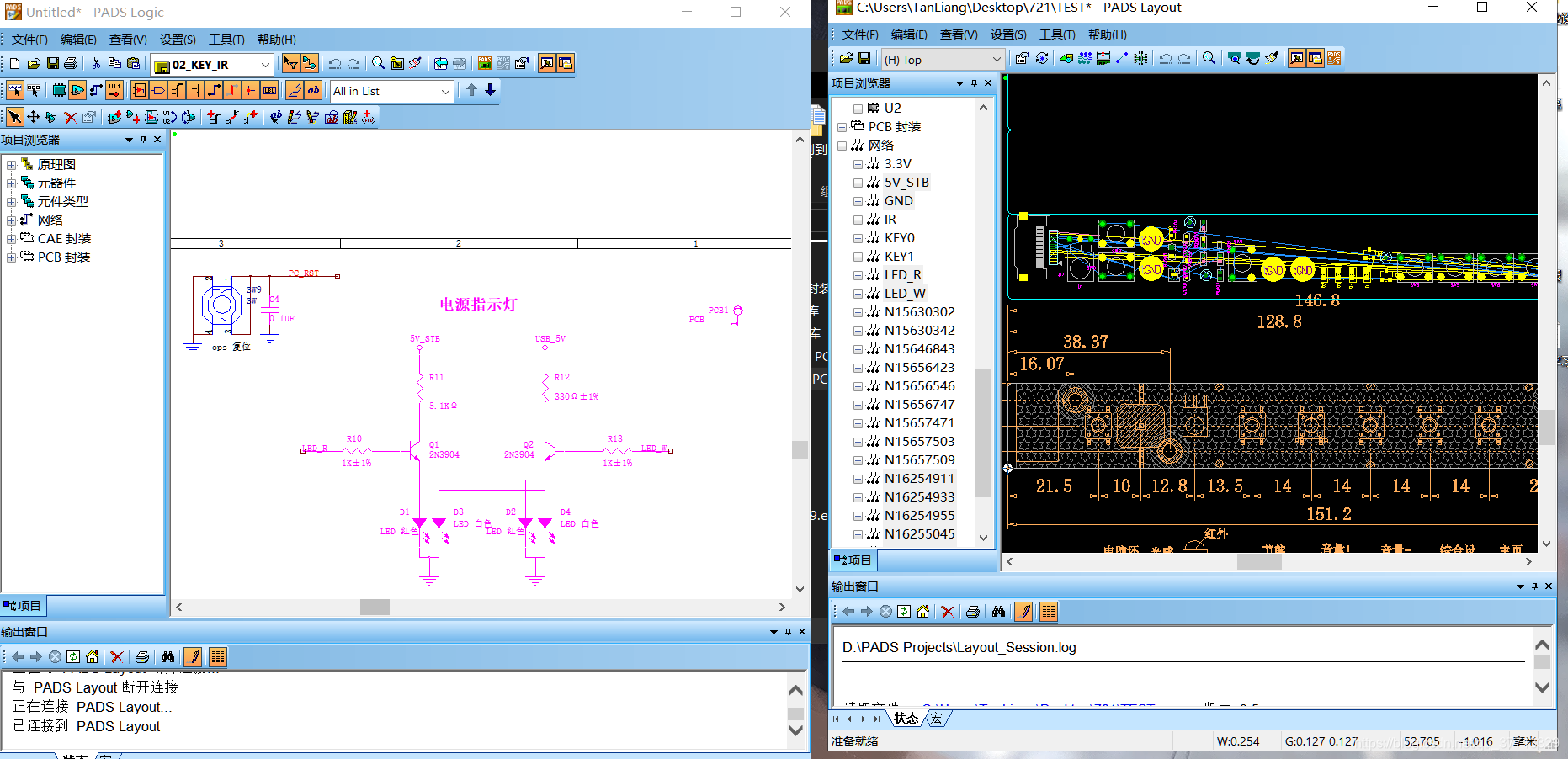Image resolution: width=1568 pixels, height=759 pixels.
Task: Click the Dimensioning toolbar icon in PADS Layout
Action: (1103, 58)
